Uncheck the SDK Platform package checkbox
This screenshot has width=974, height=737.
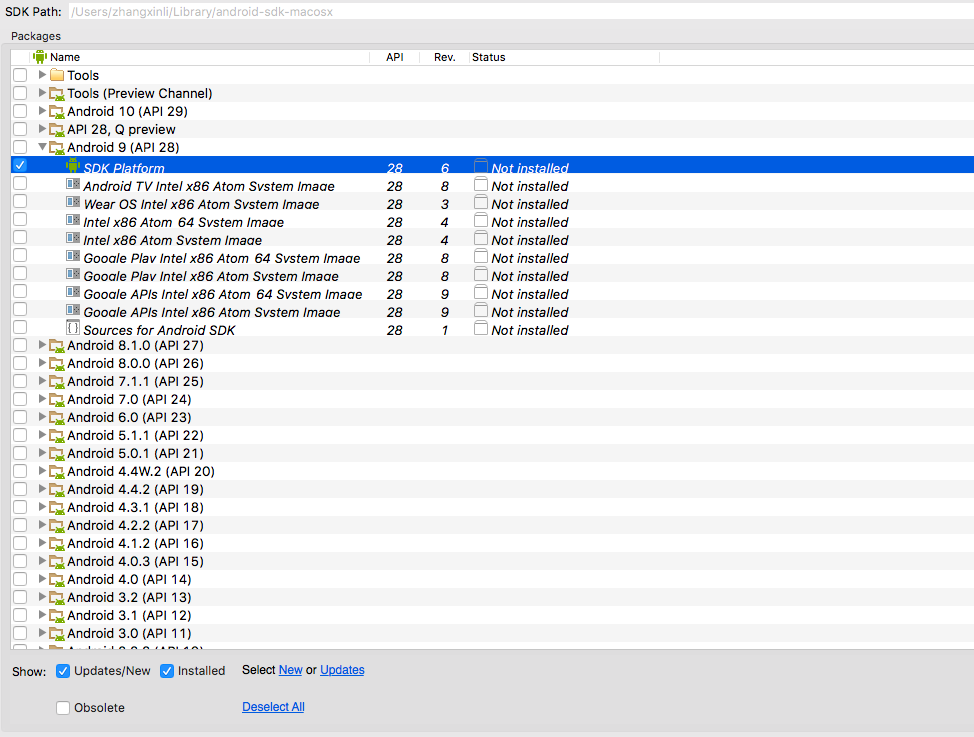20,165
